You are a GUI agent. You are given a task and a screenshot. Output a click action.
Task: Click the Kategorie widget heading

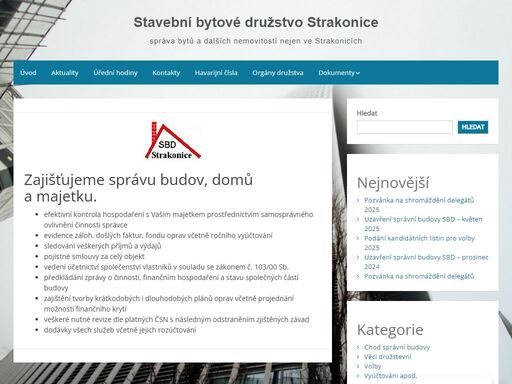pos(390,330)
